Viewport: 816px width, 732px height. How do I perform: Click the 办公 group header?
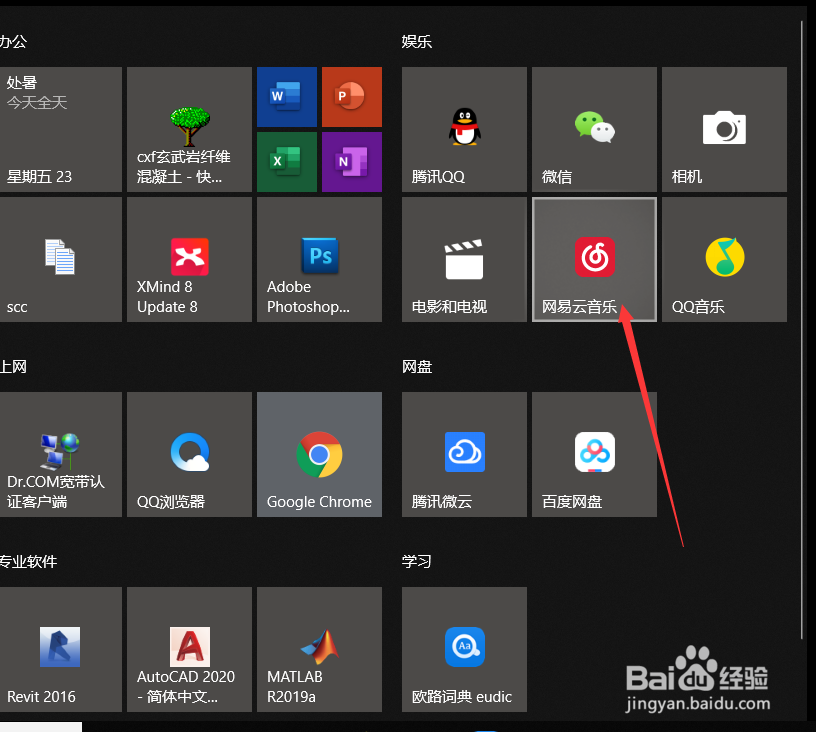click(x=13, y=42)
